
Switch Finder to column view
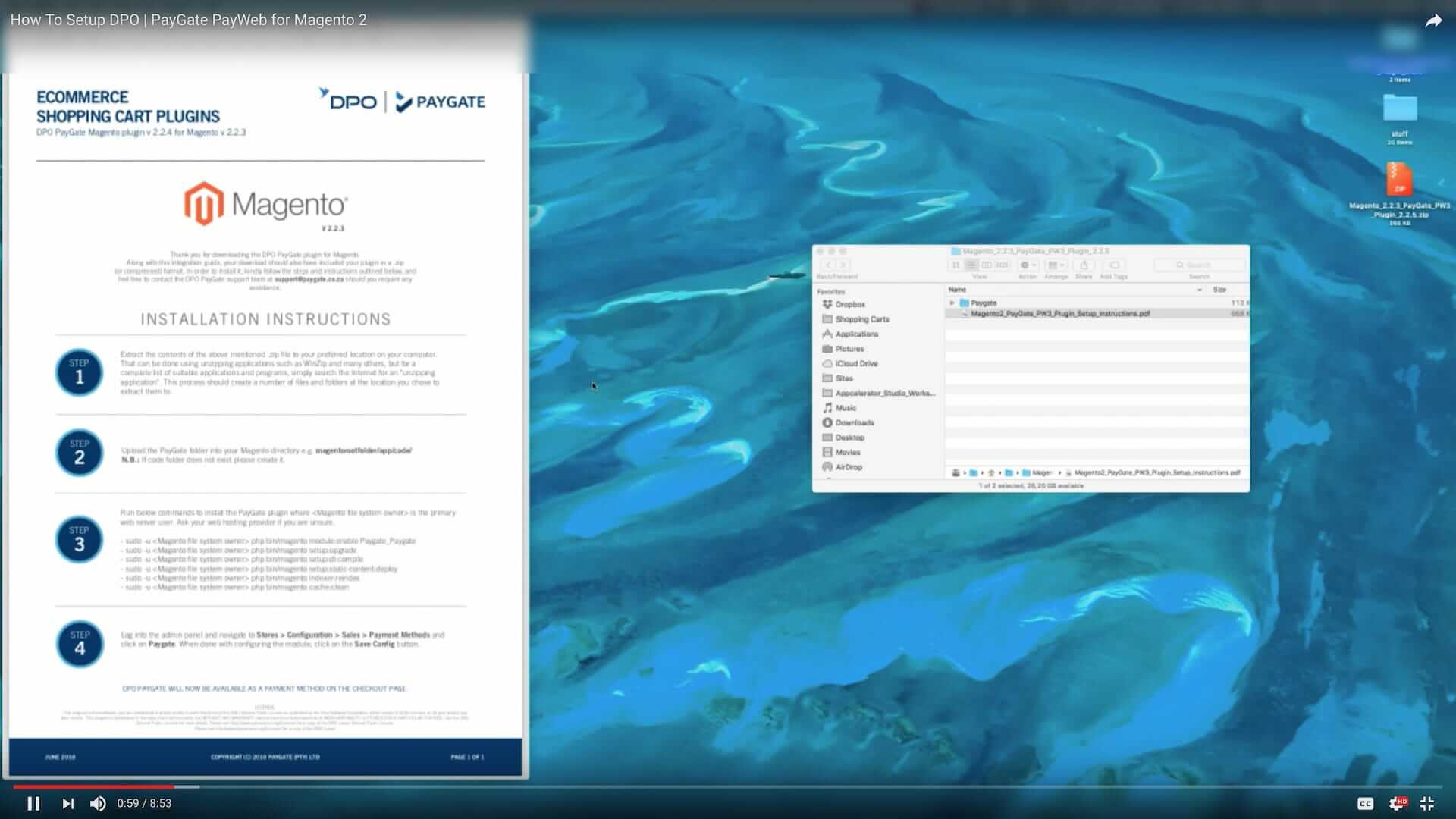[987, 265]
